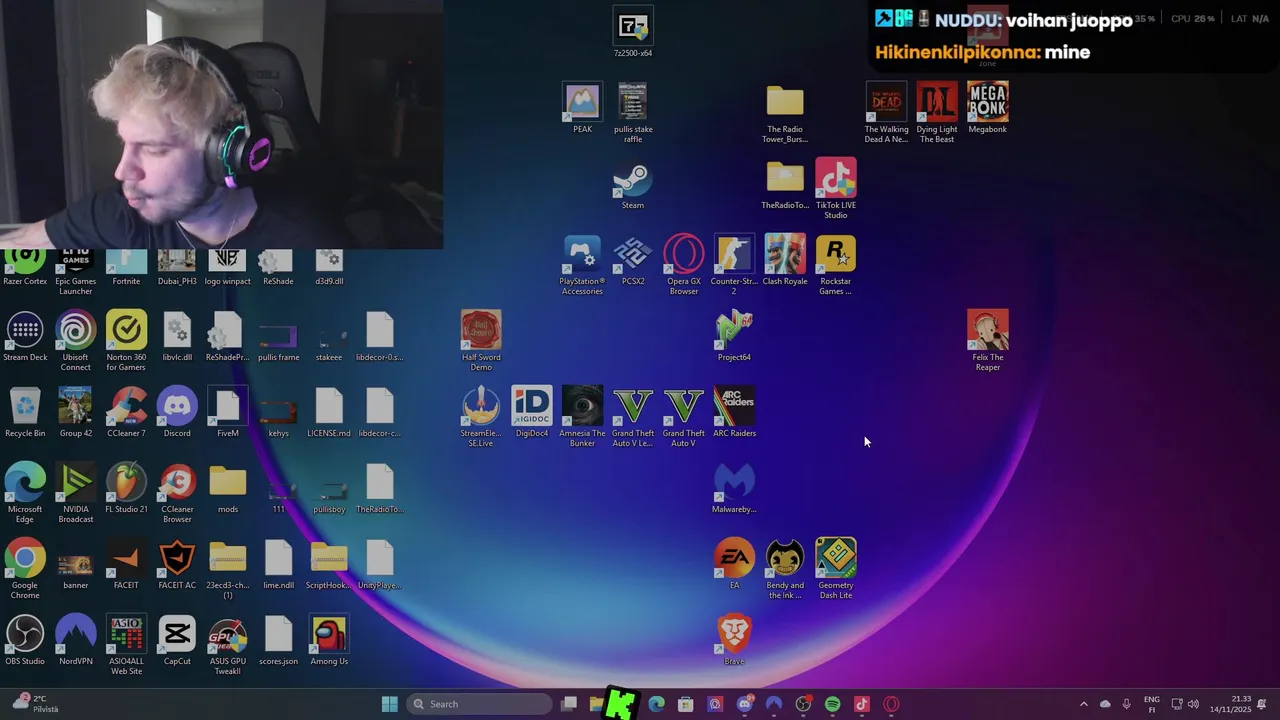Launch Dying Light The Beast icon
Screen dimensions: 1280x720
937,112
